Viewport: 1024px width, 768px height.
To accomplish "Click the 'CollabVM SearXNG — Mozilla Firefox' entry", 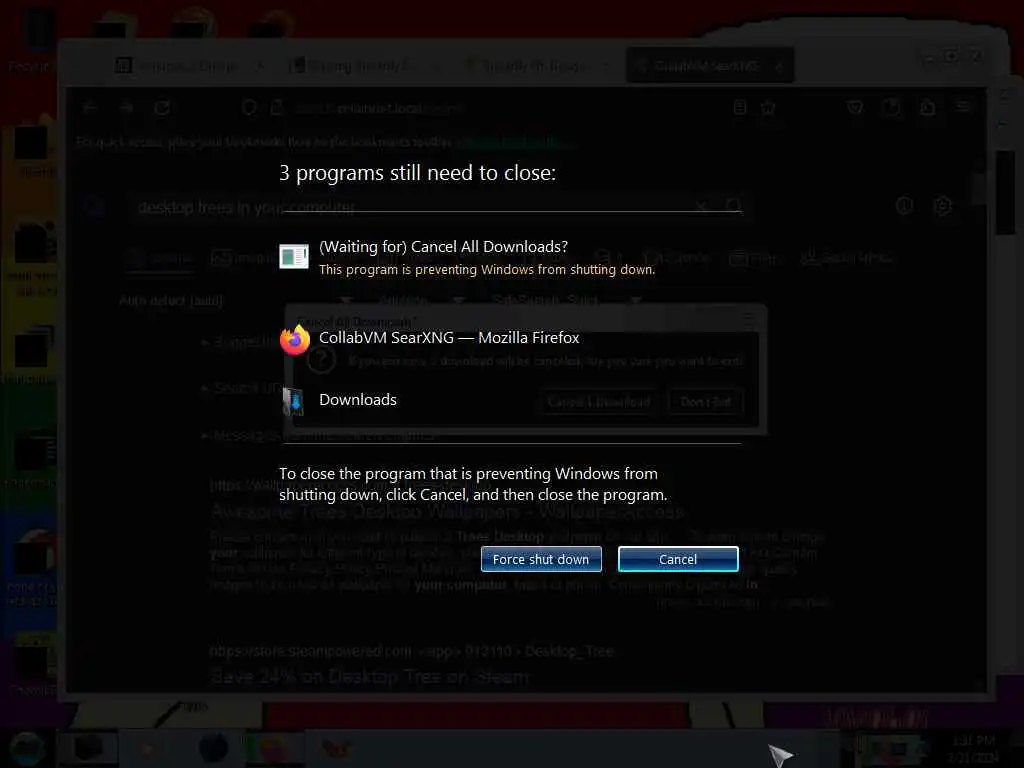I will click(449, 338).
